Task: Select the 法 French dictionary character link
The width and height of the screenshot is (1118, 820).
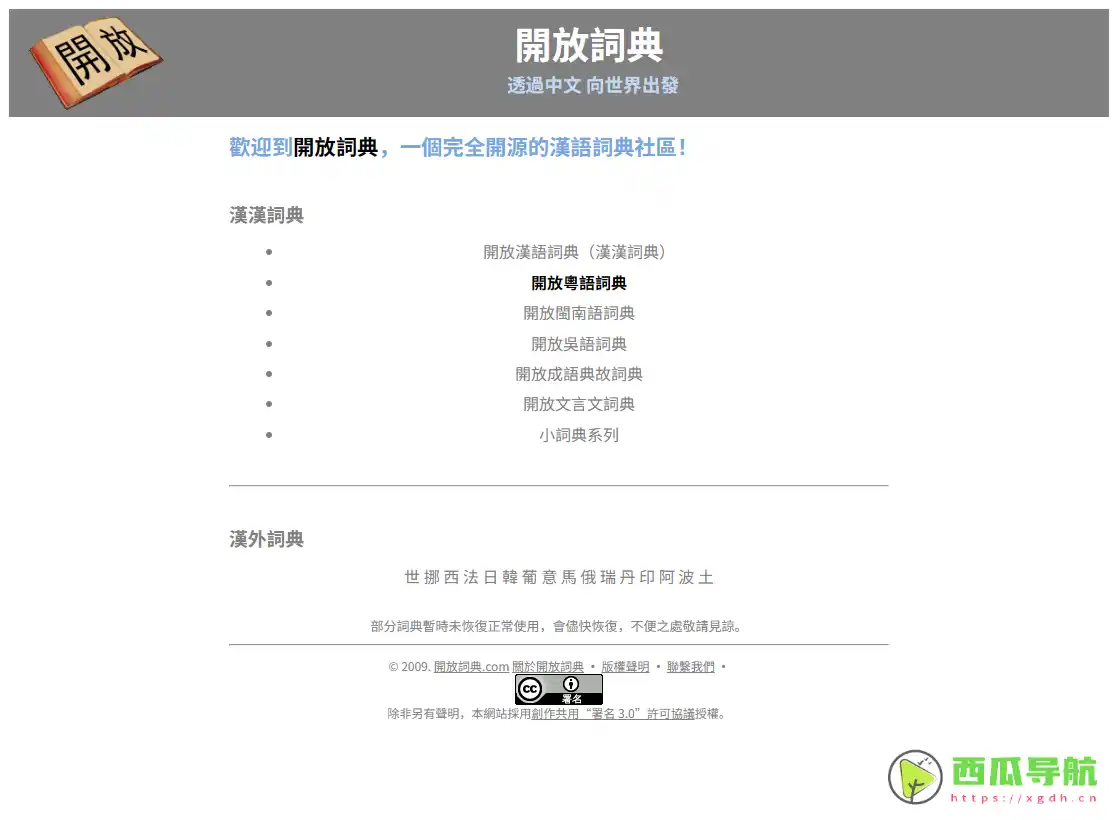Action: (x=469, y=577)
